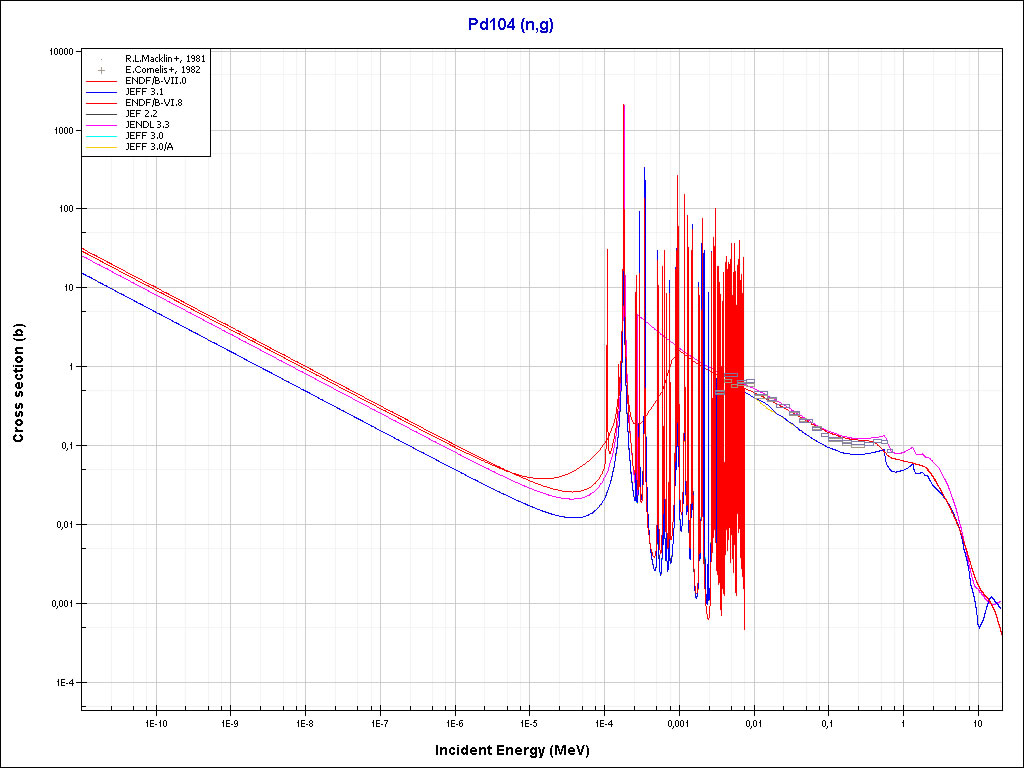1024x768 pixels.
Task: Select the R.L.Macklin+, 1981 legend entry
Action: (x=165, y=59)
